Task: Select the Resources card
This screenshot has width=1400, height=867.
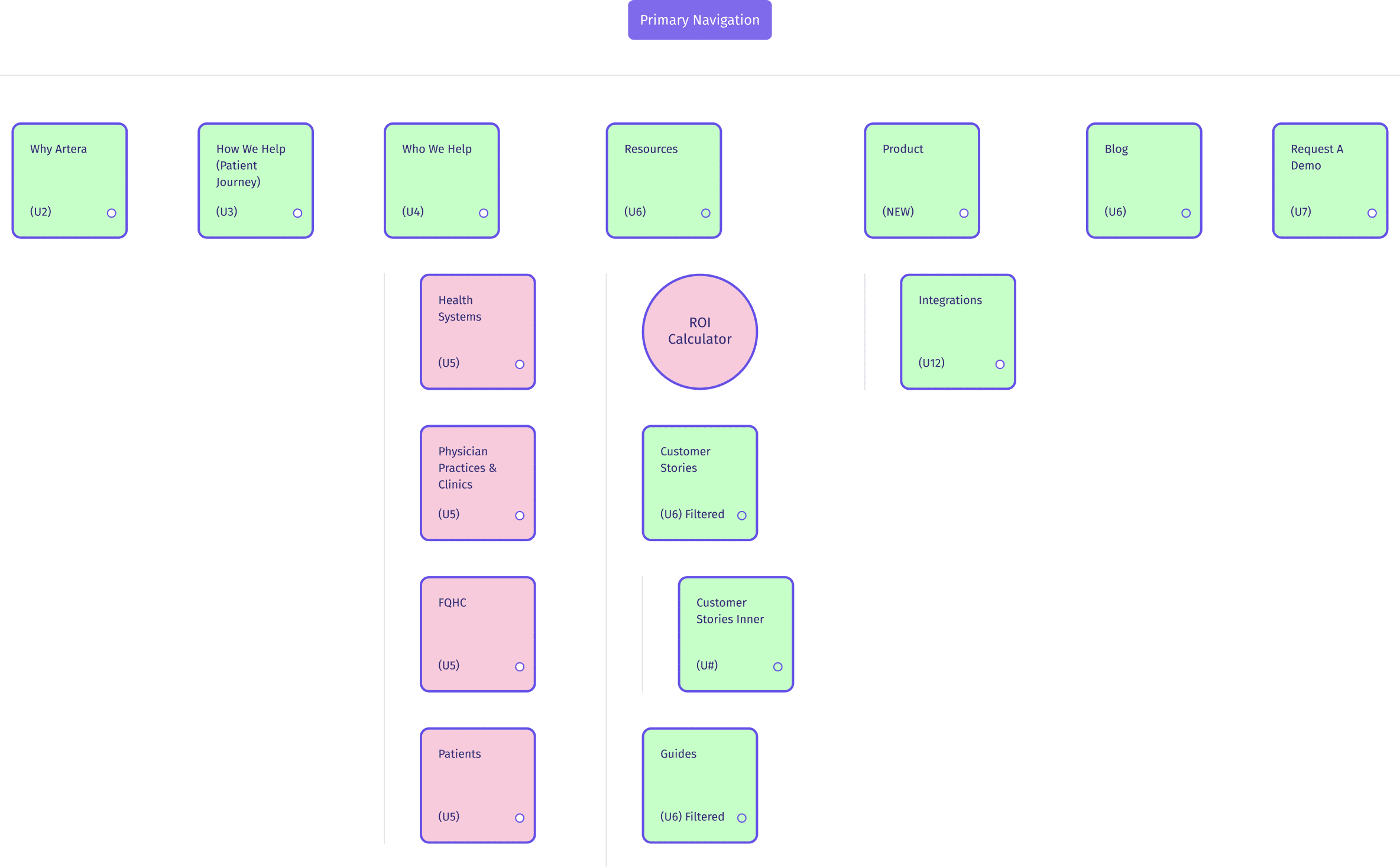Action: [664, 181]
